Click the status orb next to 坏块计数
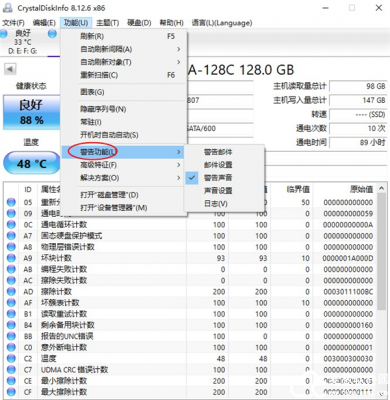The height and width of the screenshot is (400, 390). pos(11,258)
